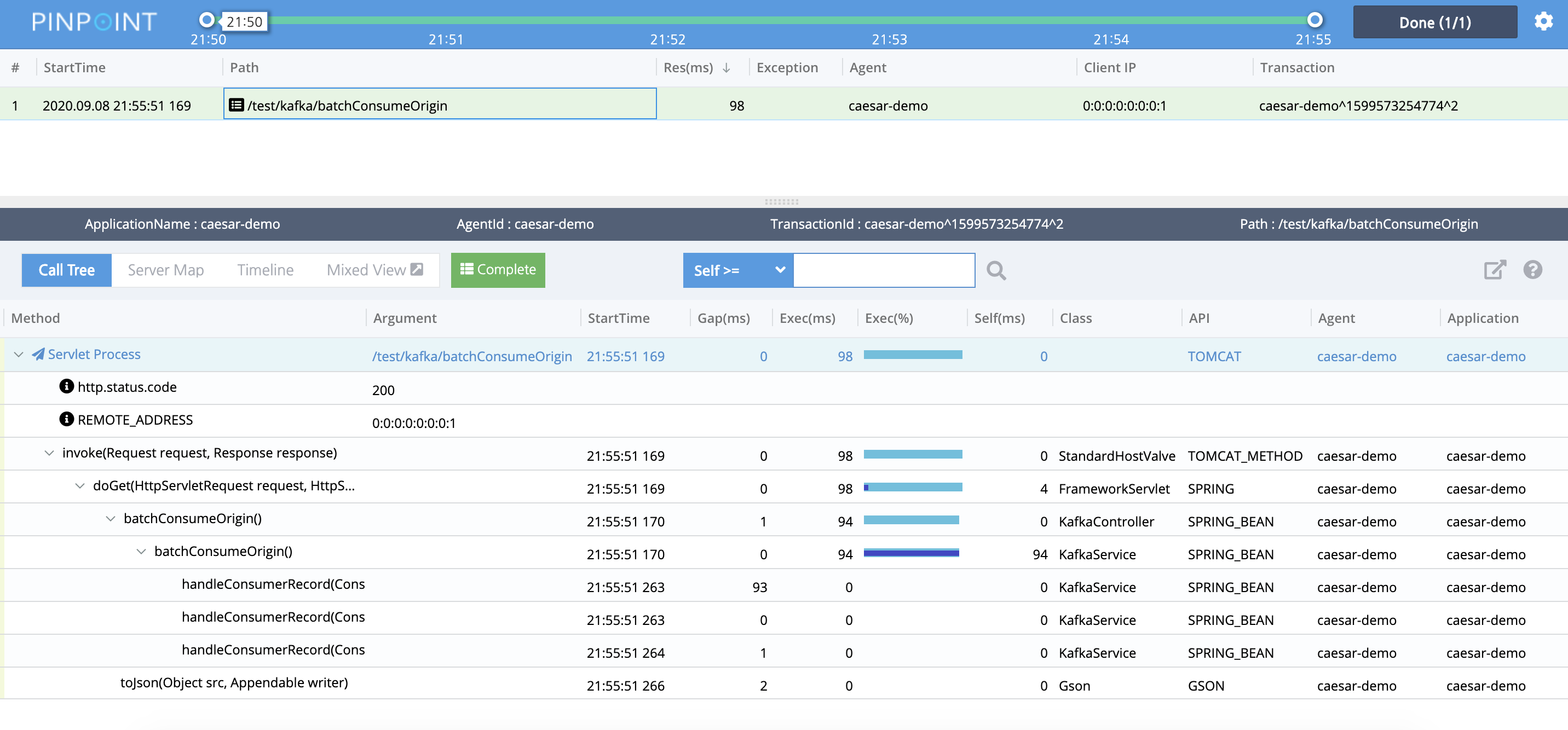Click the search magnifier icon
The image size is (1568, 730).
pyautogui.click(x=996, y=270)
